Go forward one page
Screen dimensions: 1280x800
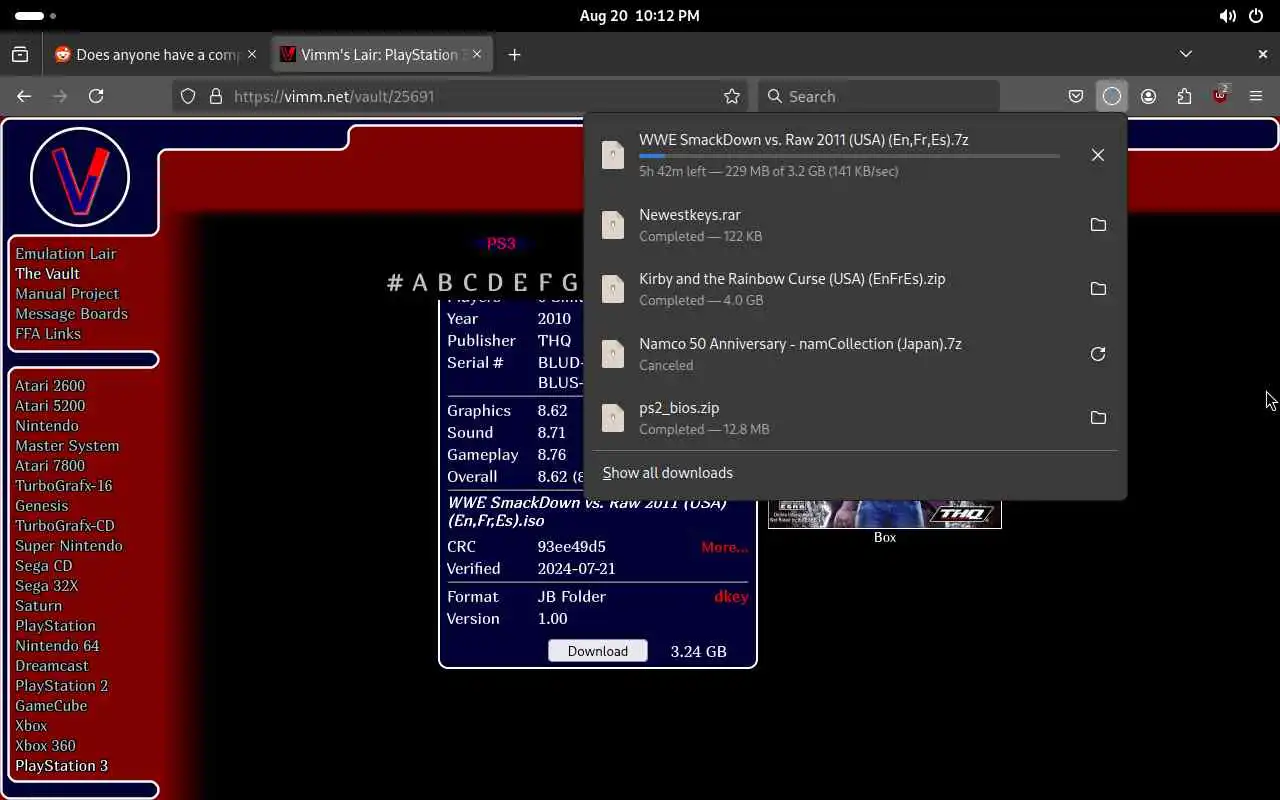pyautogui.click(x=60, y=96)
